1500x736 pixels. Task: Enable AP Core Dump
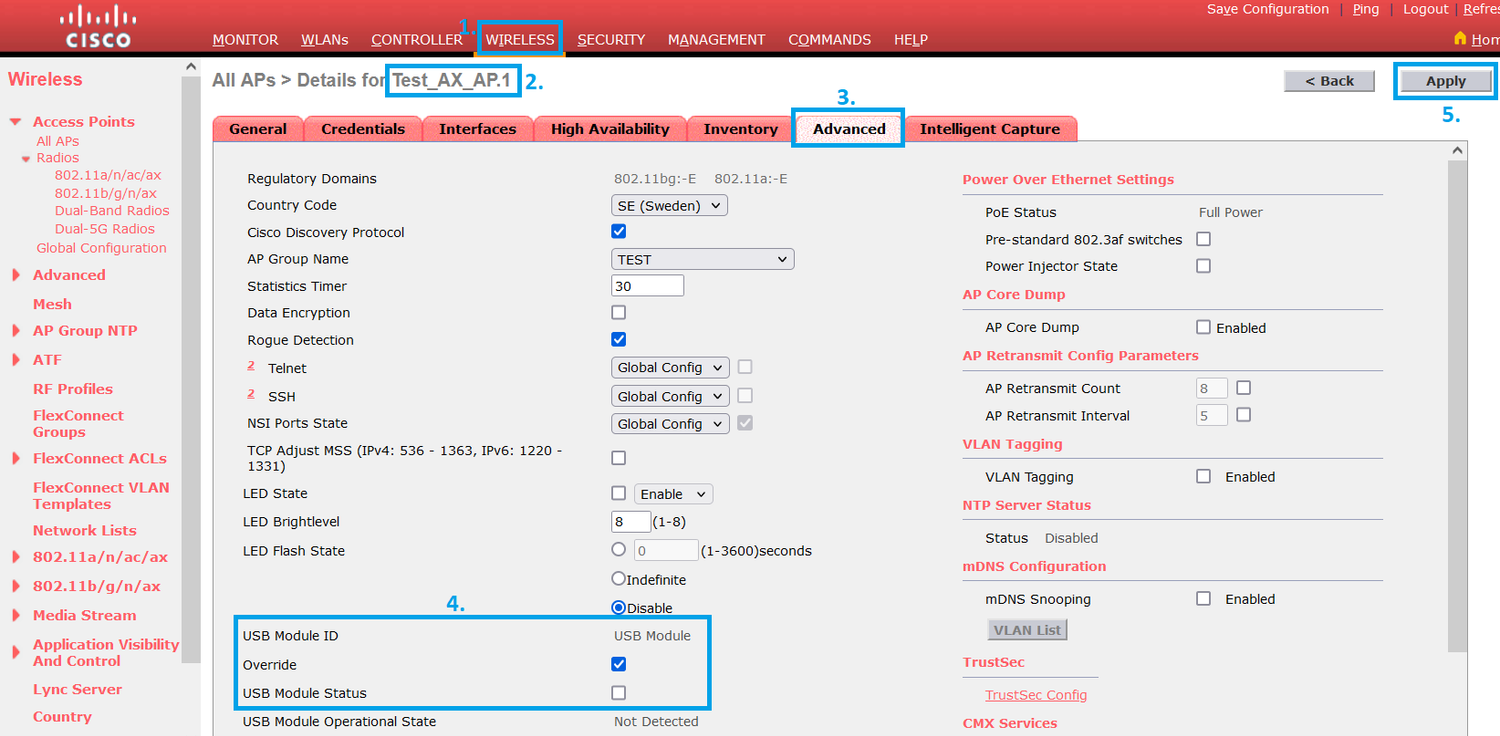tap(1203, 327)
